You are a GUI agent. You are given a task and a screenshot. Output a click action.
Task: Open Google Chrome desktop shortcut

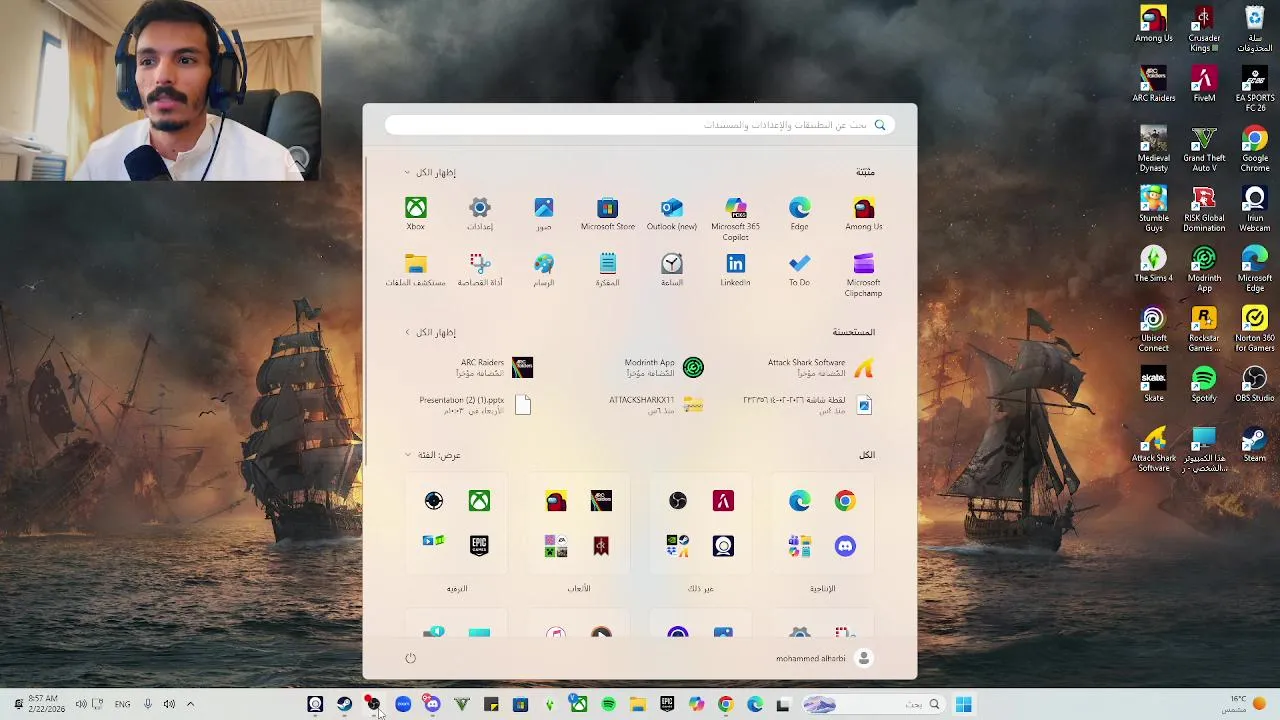coord(1254,150)
